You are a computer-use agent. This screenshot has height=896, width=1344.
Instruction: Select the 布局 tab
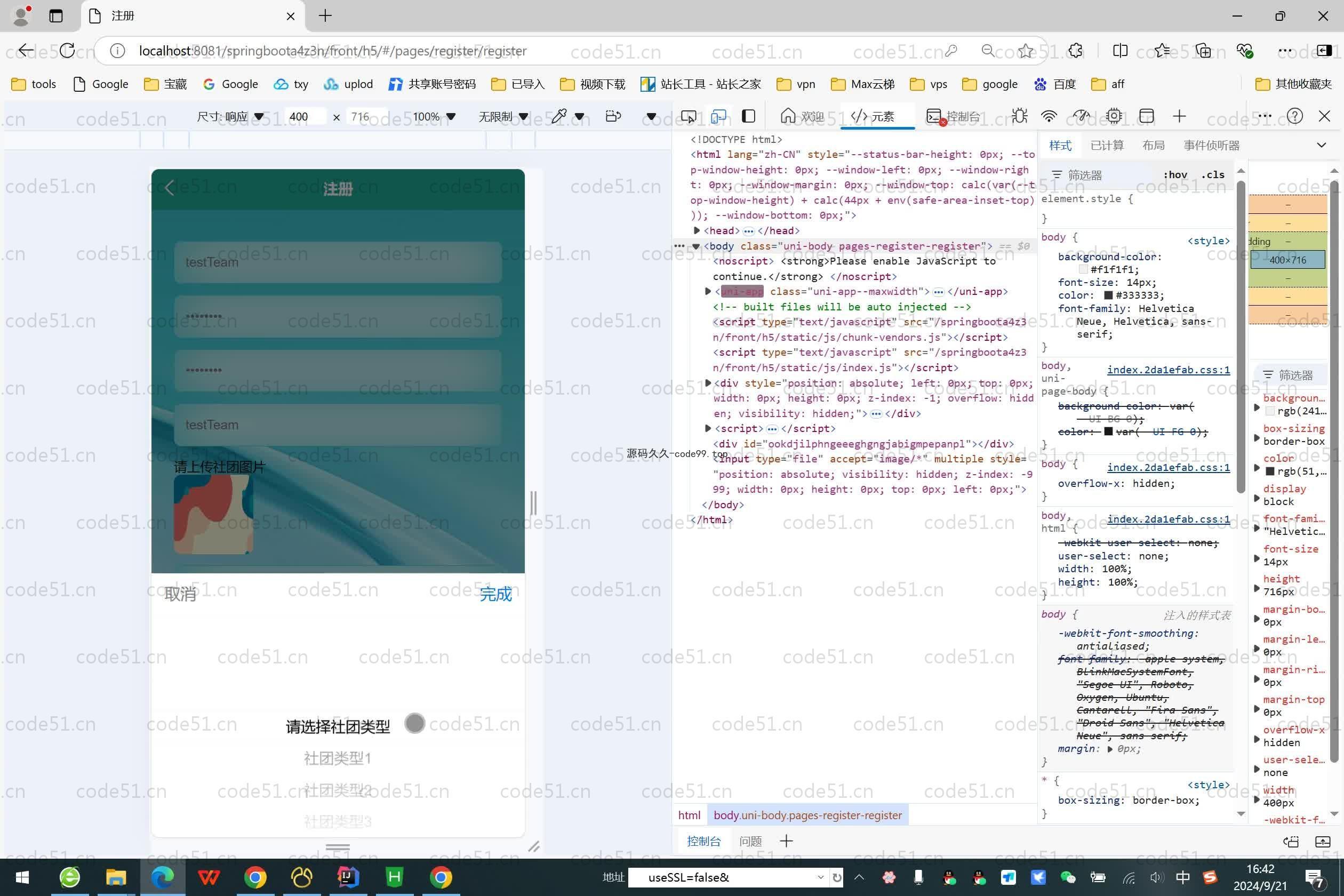pyautogui.click(x=1153, y=145)
